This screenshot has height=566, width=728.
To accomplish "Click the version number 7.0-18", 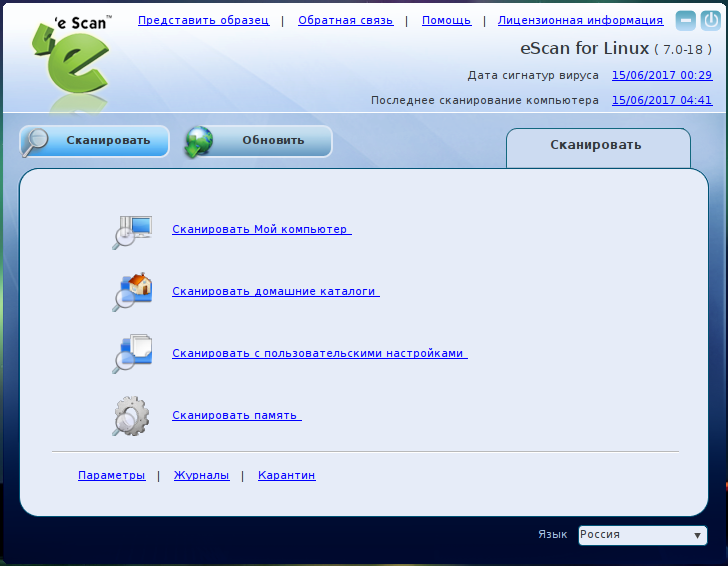I will [x=682, y=50].
